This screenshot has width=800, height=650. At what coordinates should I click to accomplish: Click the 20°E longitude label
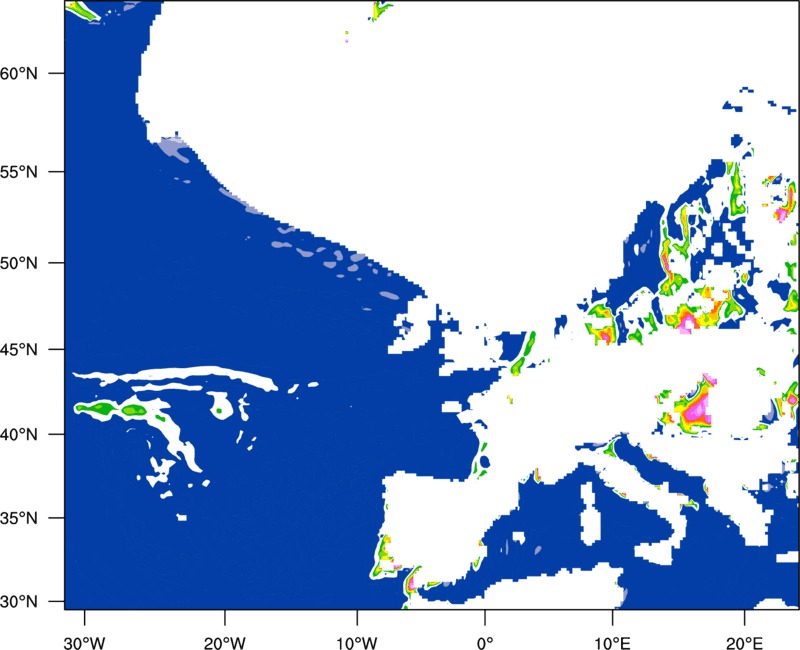tap(744, 643)
